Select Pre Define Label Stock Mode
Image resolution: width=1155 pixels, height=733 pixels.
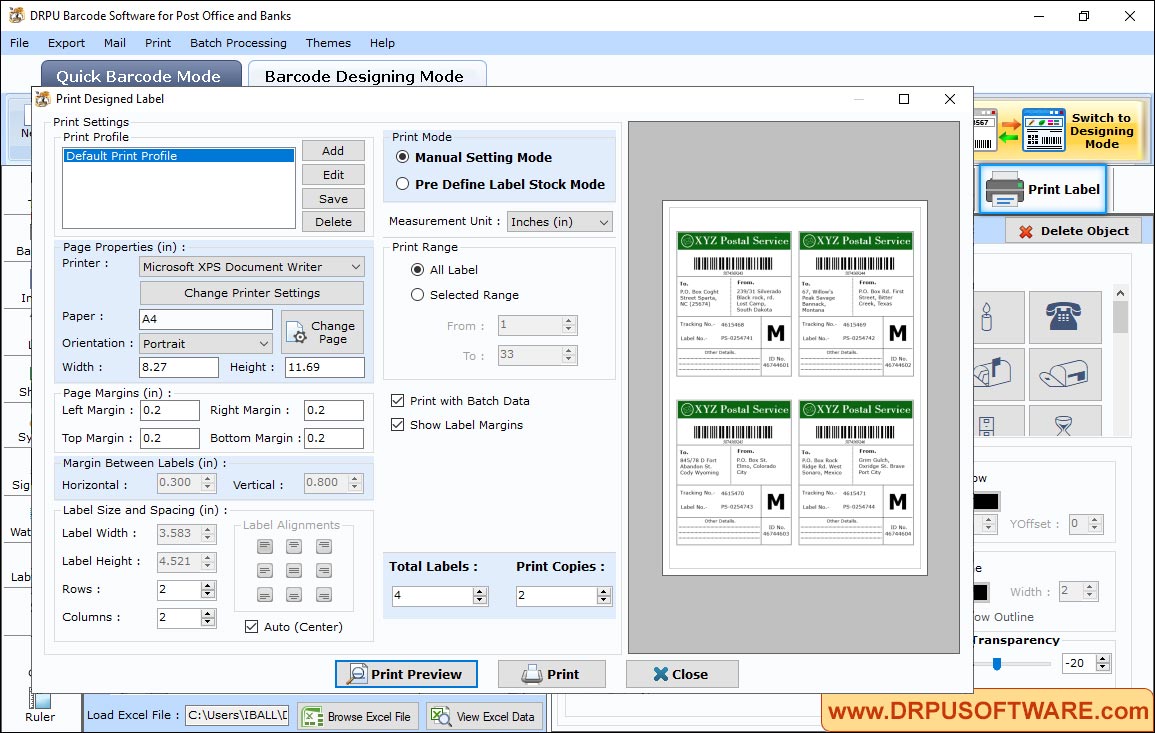click(402, 184)
